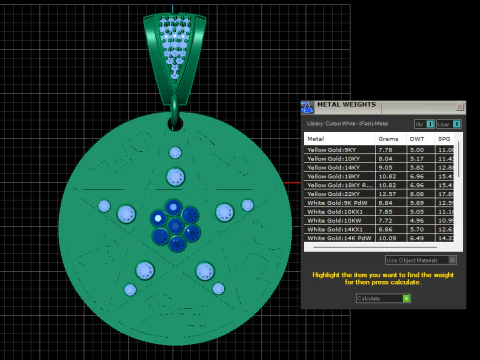The image size is (480, 360).
Task: Click the Library: Cutout White label
Action: [x=347, y=124]
